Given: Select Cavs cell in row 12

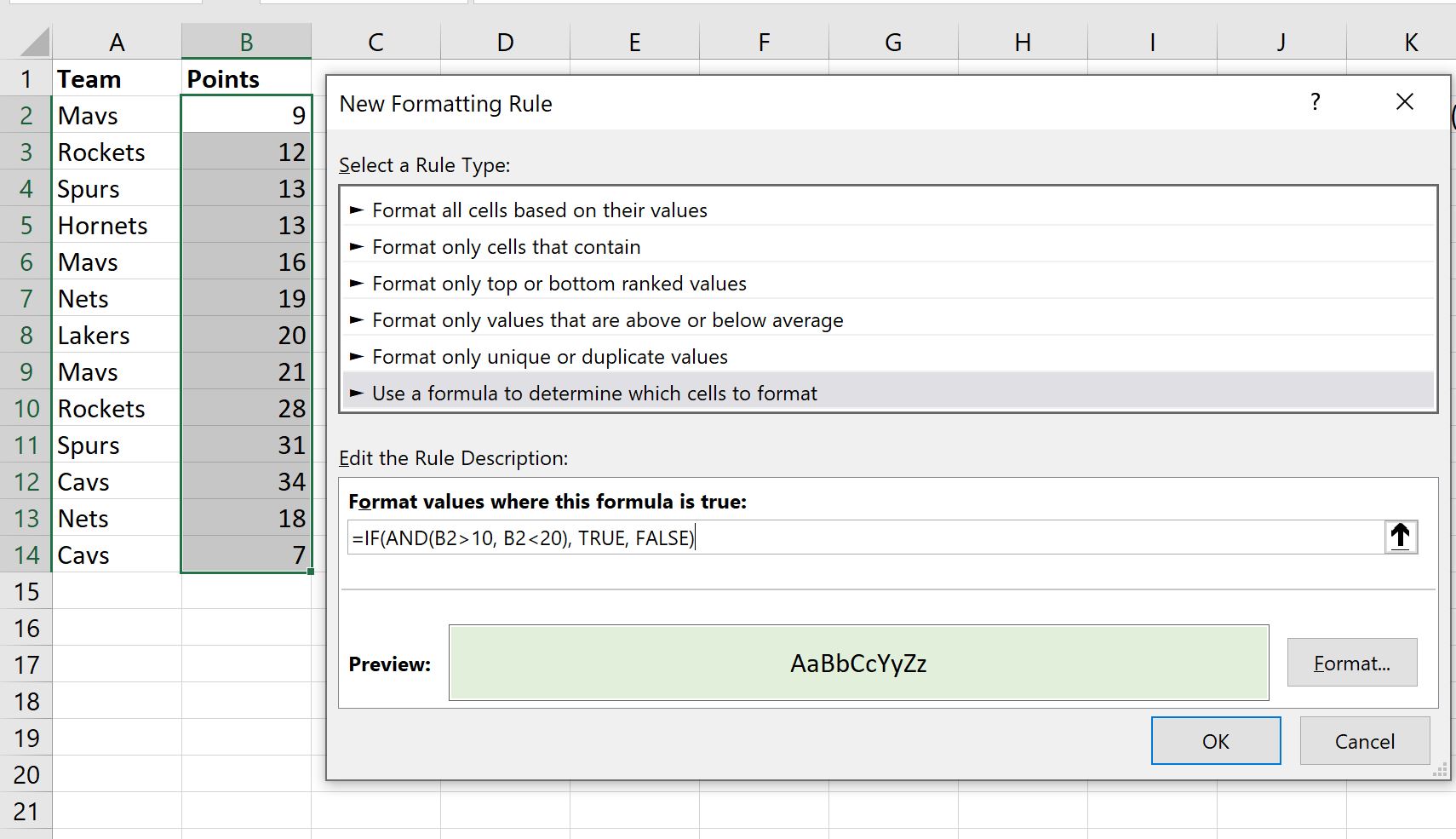Looking at the screenshot, I should 117,481.
